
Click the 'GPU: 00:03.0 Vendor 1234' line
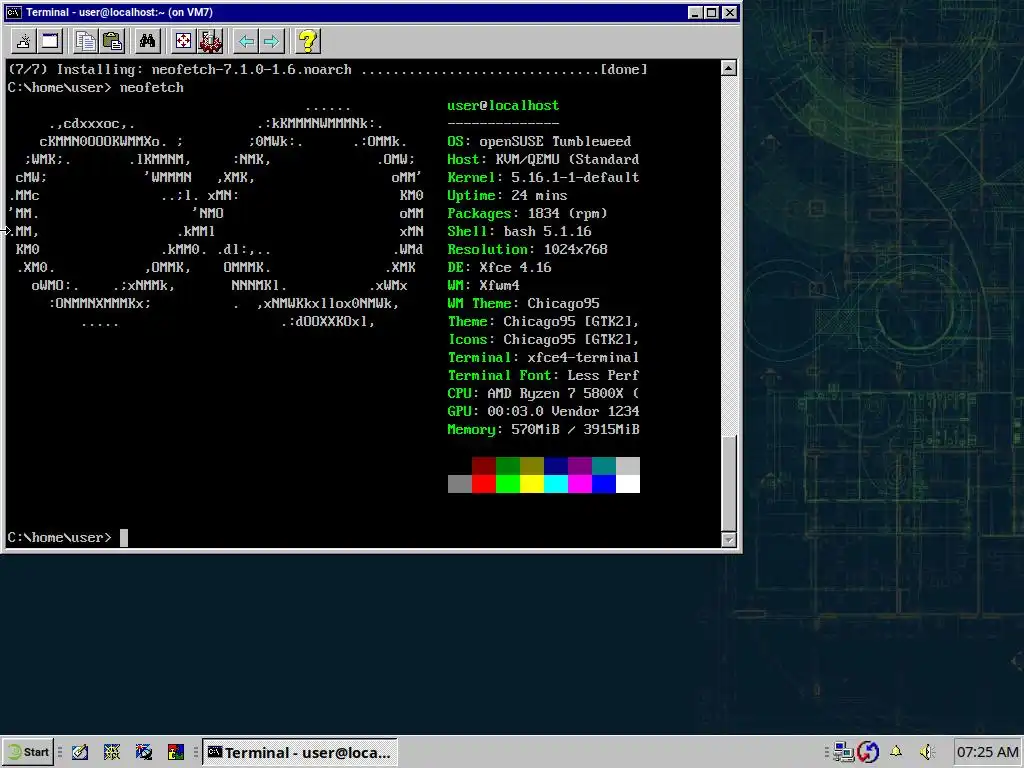click(543, 411)
